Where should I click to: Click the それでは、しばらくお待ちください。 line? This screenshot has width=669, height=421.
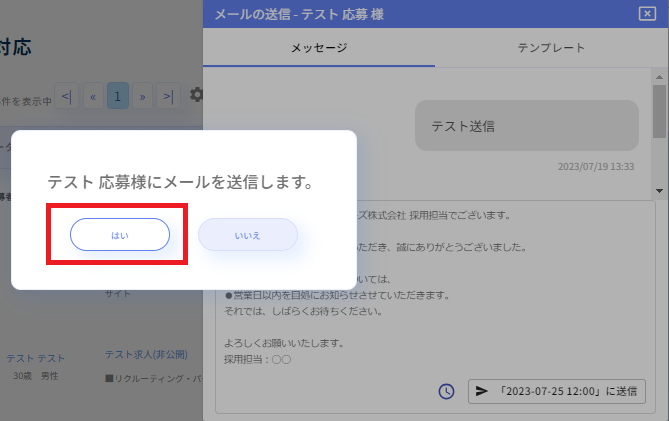[303, 311]
